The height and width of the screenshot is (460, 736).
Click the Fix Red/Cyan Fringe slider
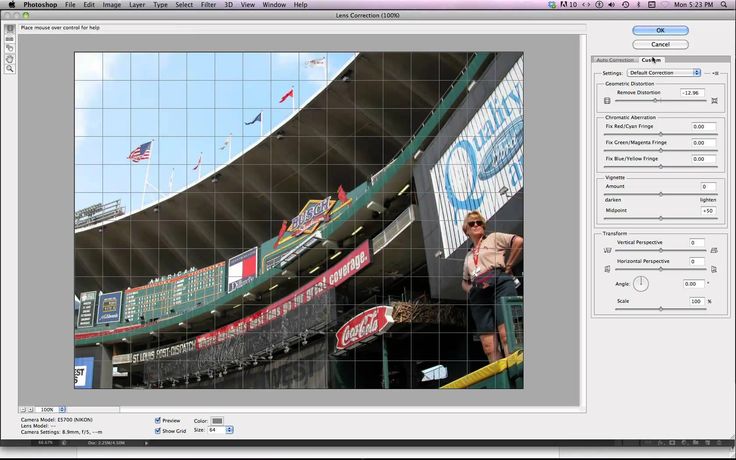coord(661,134)
